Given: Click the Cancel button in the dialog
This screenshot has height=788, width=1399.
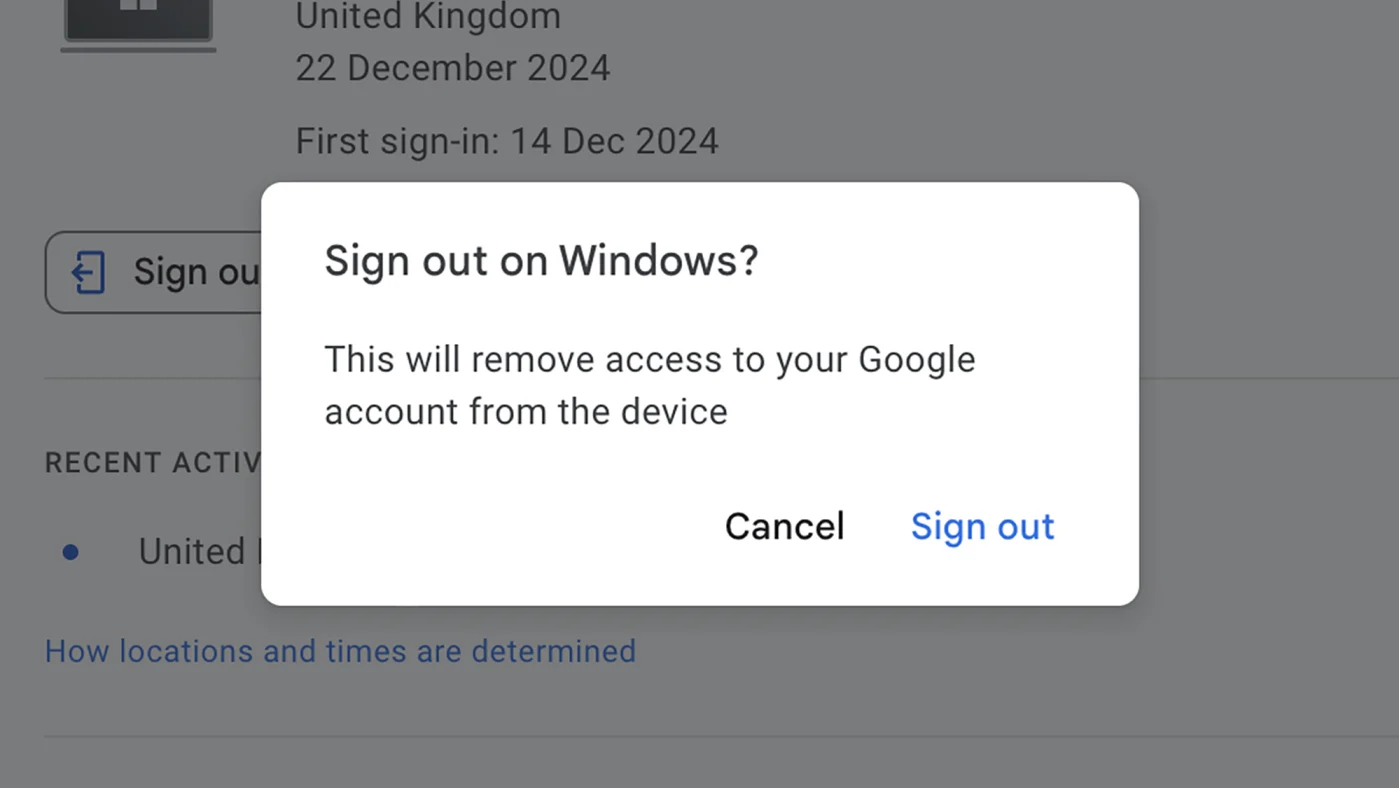Looking at the screenshot, I should click(784, 526).
